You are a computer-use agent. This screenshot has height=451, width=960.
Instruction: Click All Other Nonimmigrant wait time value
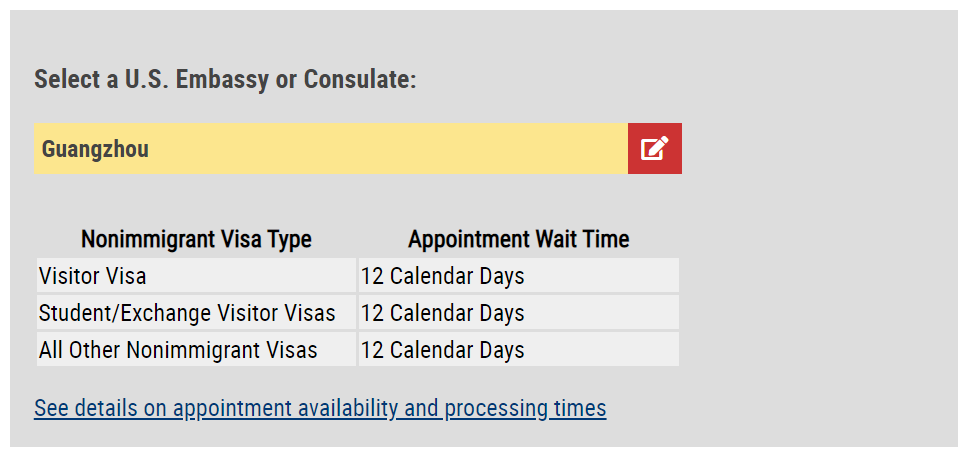(442, 350)
